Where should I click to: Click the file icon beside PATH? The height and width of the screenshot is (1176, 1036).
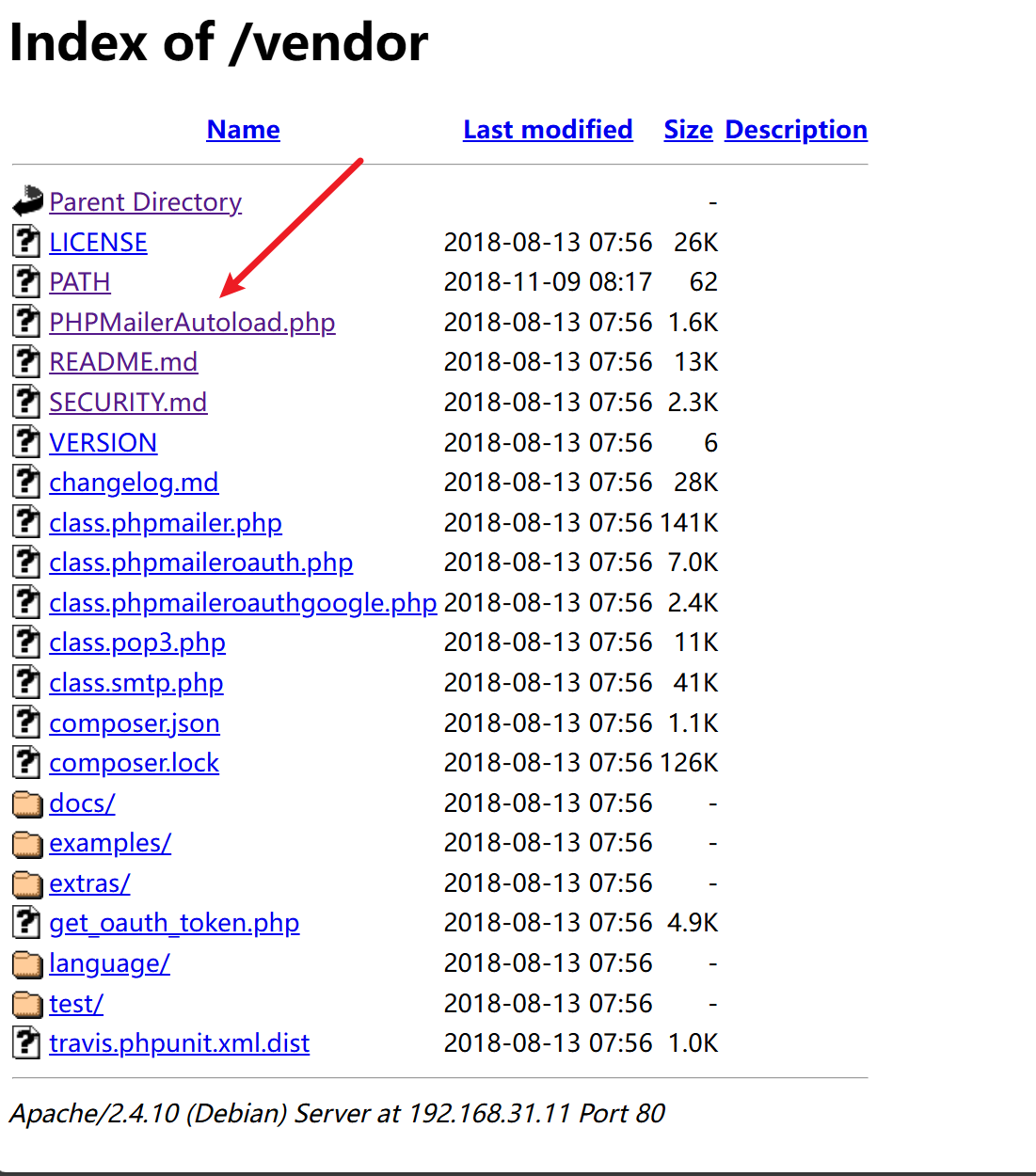(27, 281)
